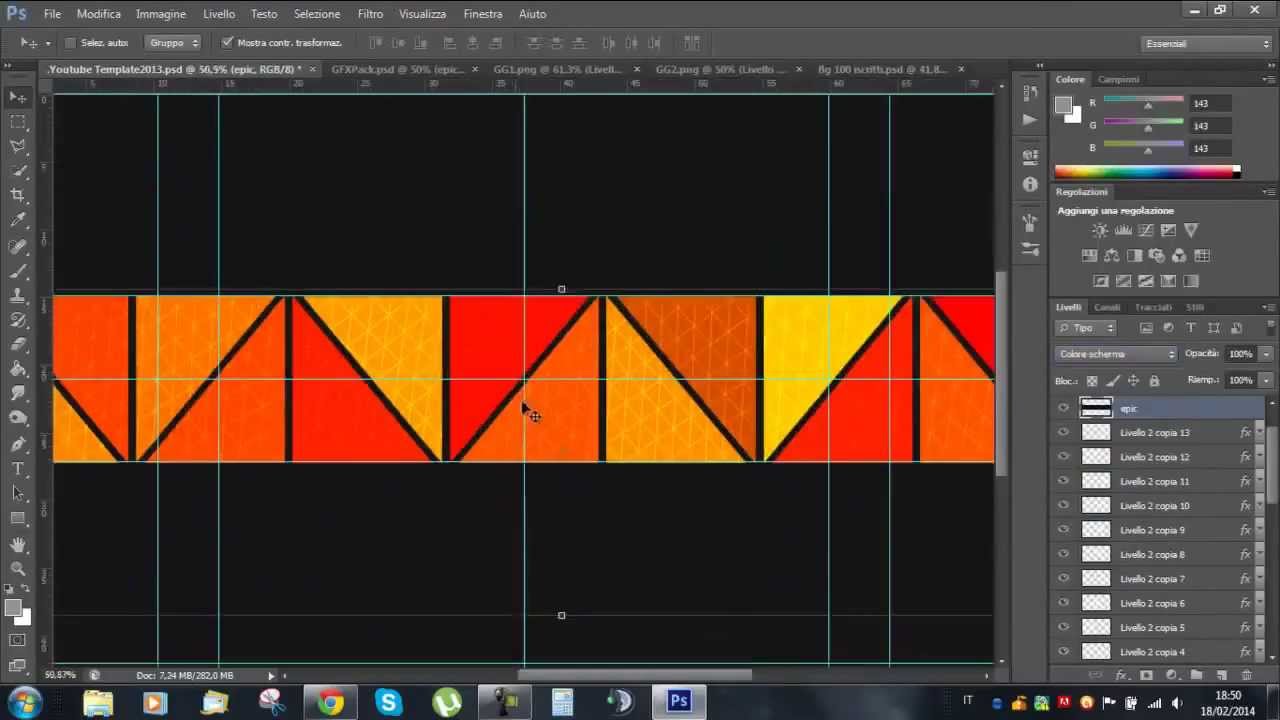The width and height of the screenshot is (1280, 720).
Task: Open the Modifica menu
Action: 99,14
